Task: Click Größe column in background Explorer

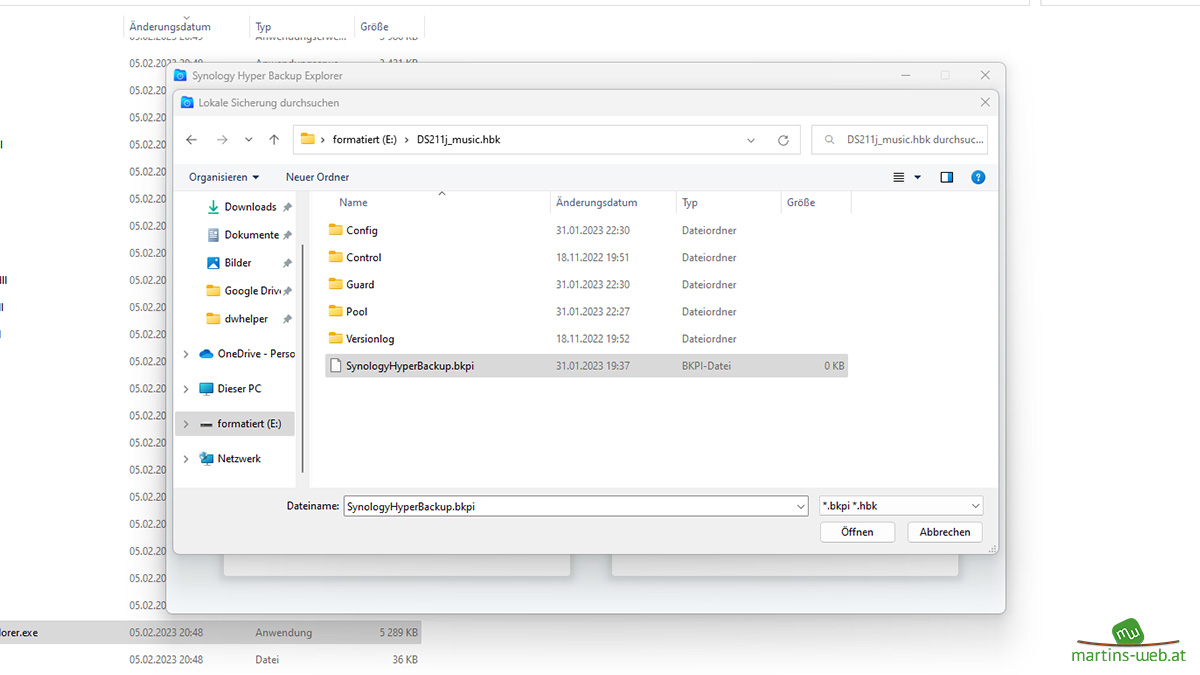Action: [375, 27]
